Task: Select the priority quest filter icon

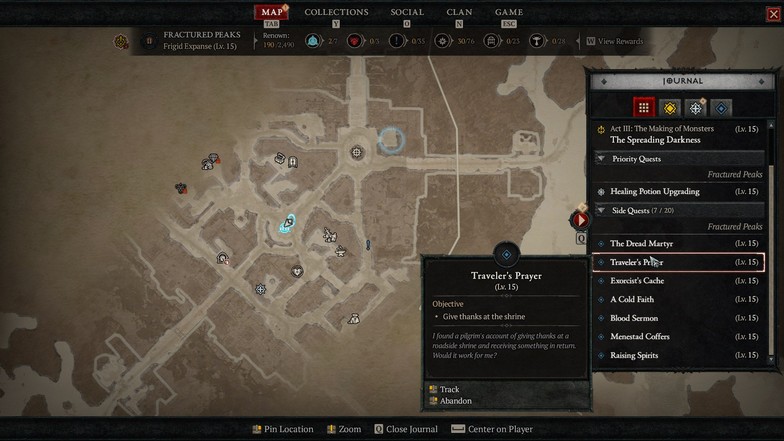Action: tap(696, 108)
